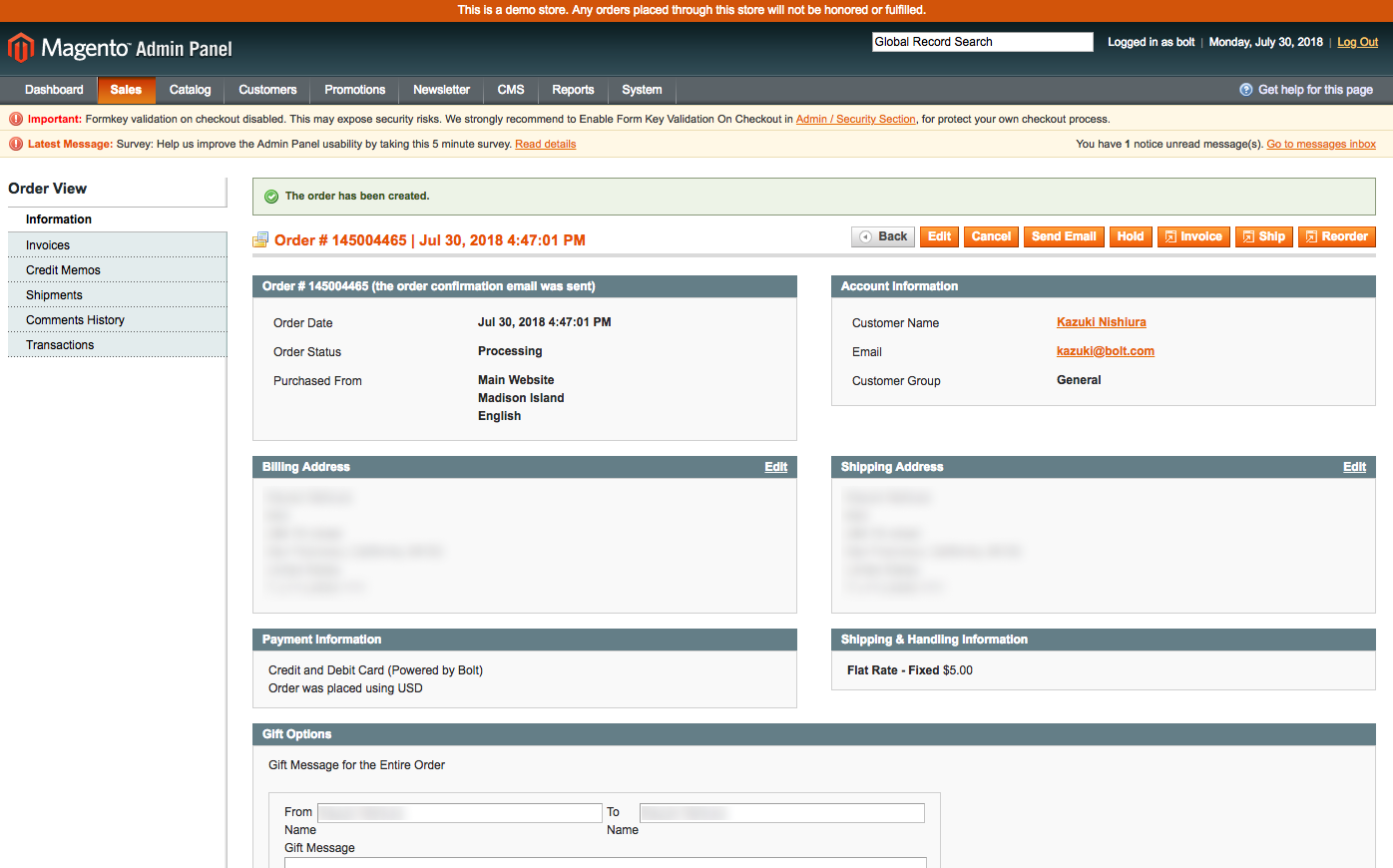Click the Madison Island store text
The width and height of the screenshot is (1393, 868).
(521, 398)
